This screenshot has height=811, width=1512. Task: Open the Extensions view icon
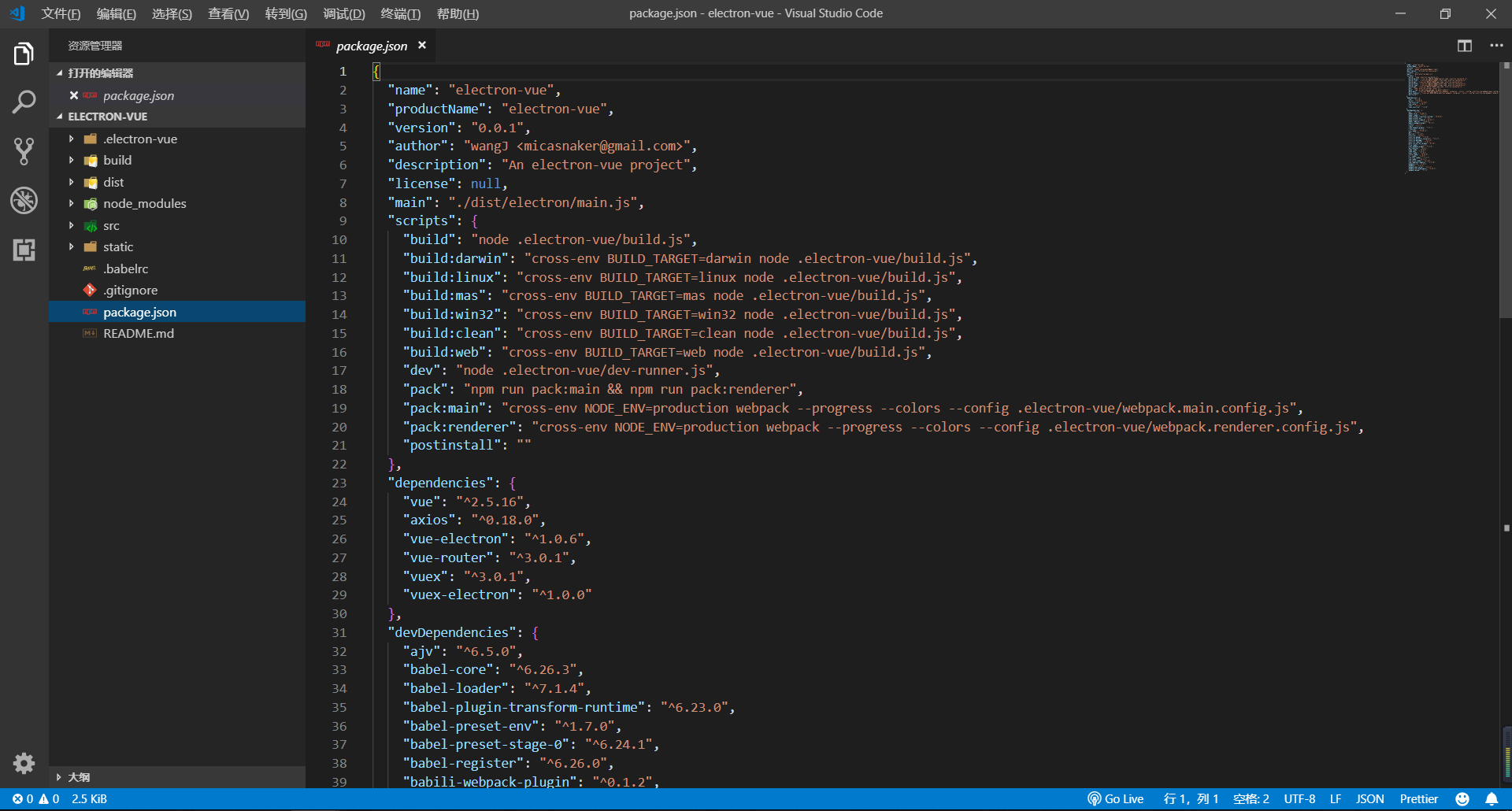click(x=24, y=250)
